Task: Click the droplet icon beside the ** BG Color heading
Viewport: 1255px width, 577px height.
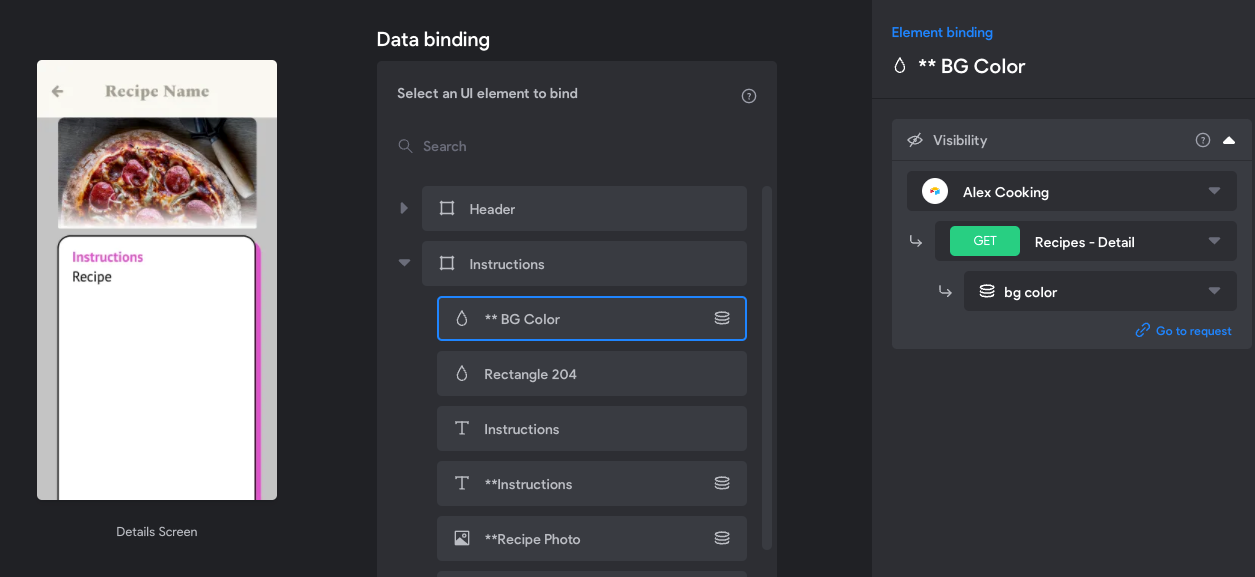Action: coord(899,66)
